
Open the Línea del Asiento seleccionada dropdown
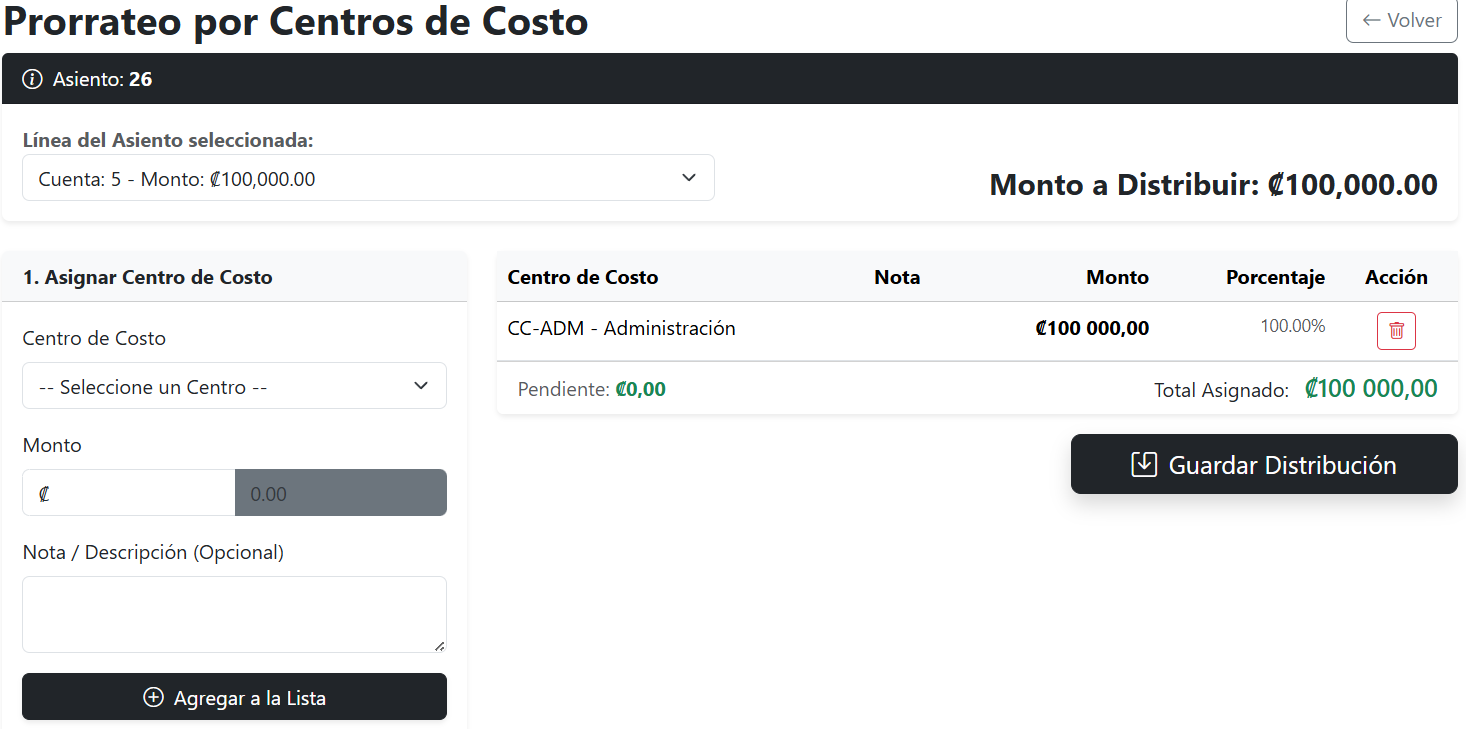367,177
